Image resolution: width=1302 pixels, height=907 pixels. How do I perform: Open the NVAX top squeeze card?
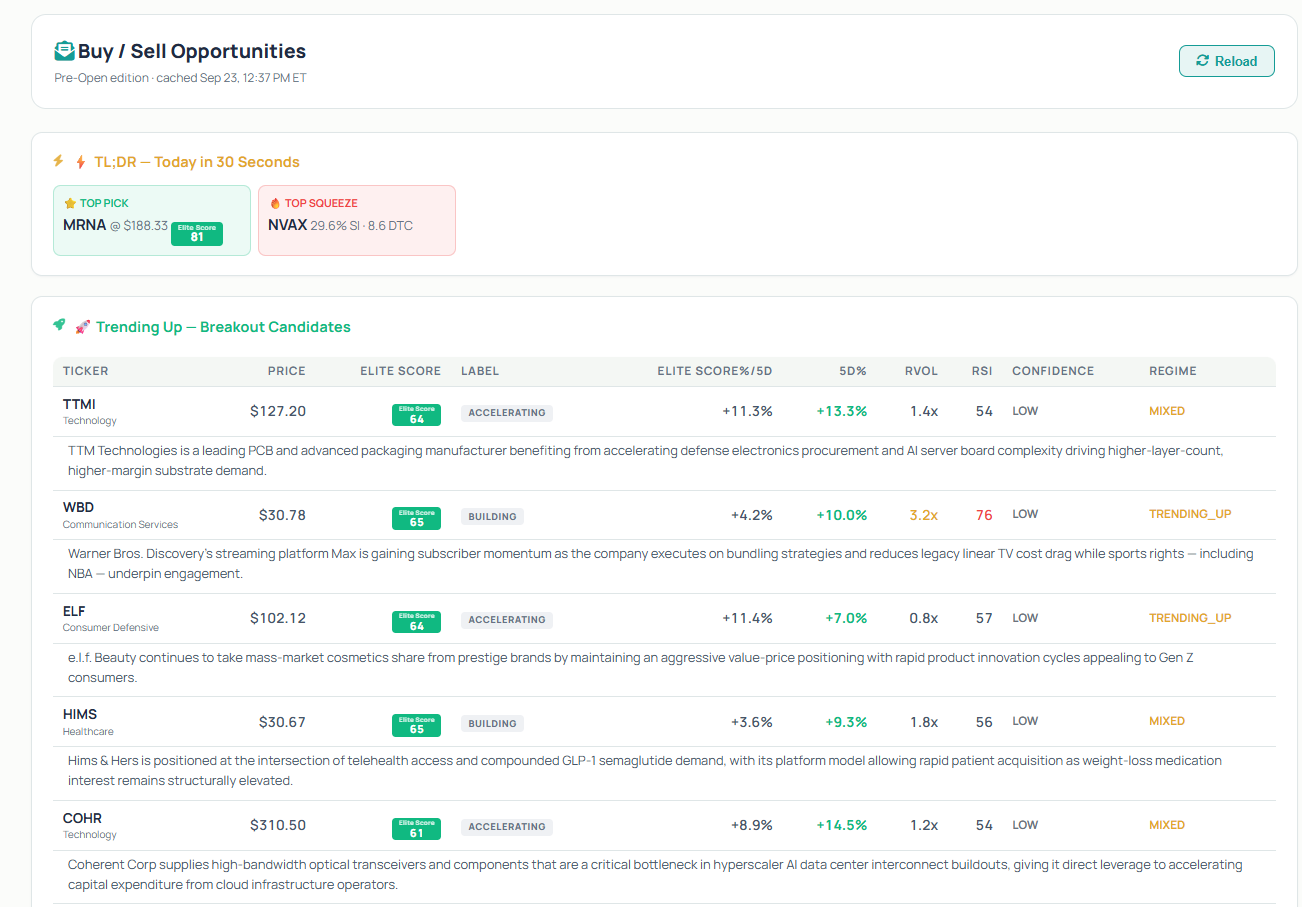coord(357,220)
